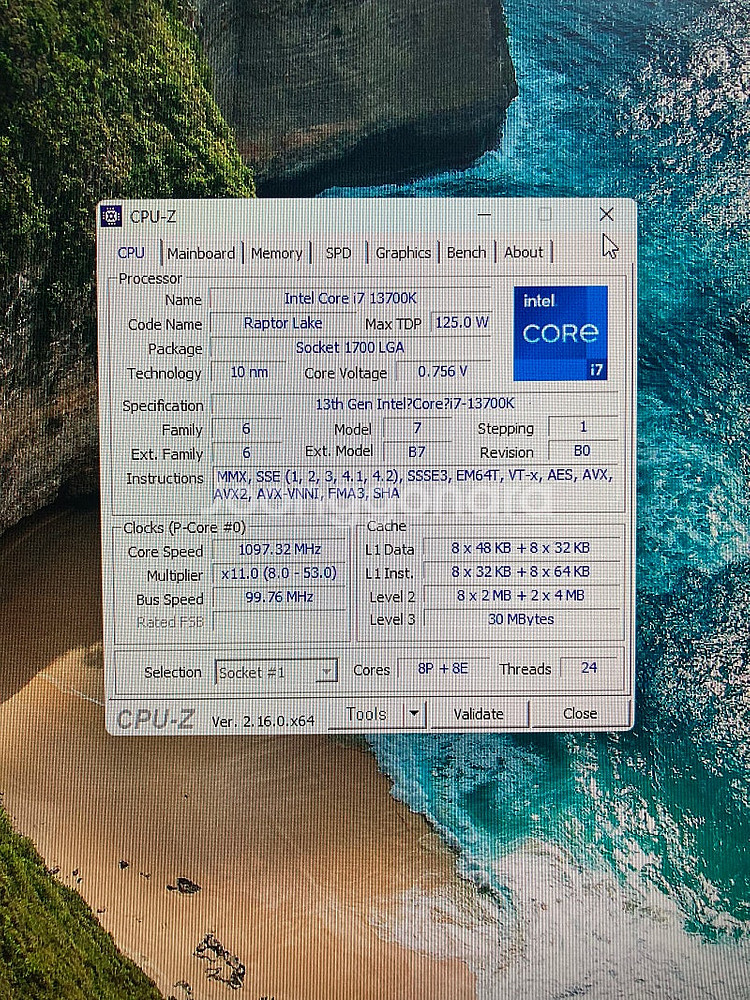Click the Instructions list text MMX, SSE
750x1000 pixels.
413,485
